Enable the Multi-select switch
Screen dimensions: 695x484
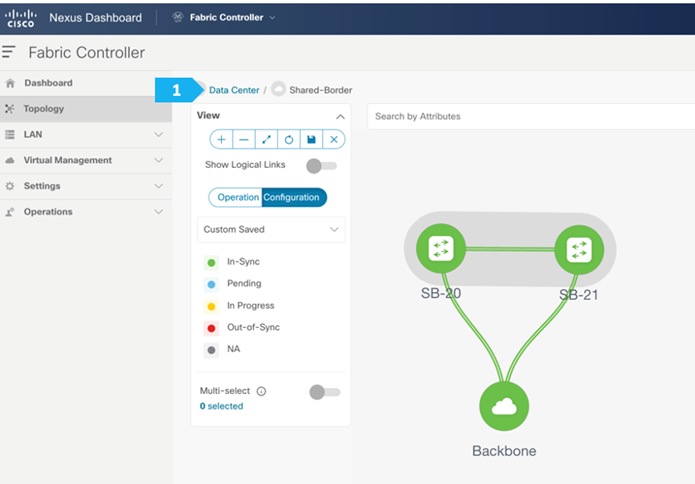pyautogui.click(x=325, y=392)
